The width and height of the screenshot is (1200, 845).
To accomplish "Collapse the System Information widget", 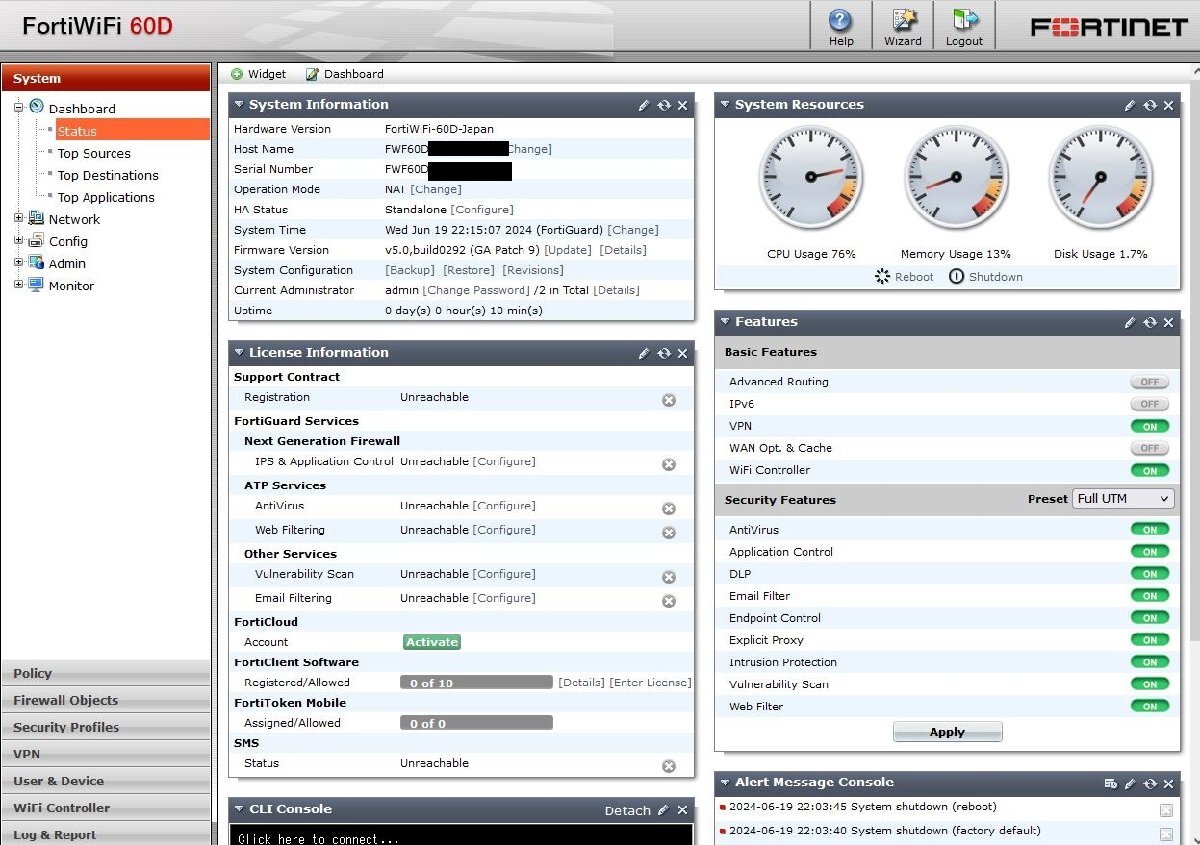I will (x=238, y=105).
